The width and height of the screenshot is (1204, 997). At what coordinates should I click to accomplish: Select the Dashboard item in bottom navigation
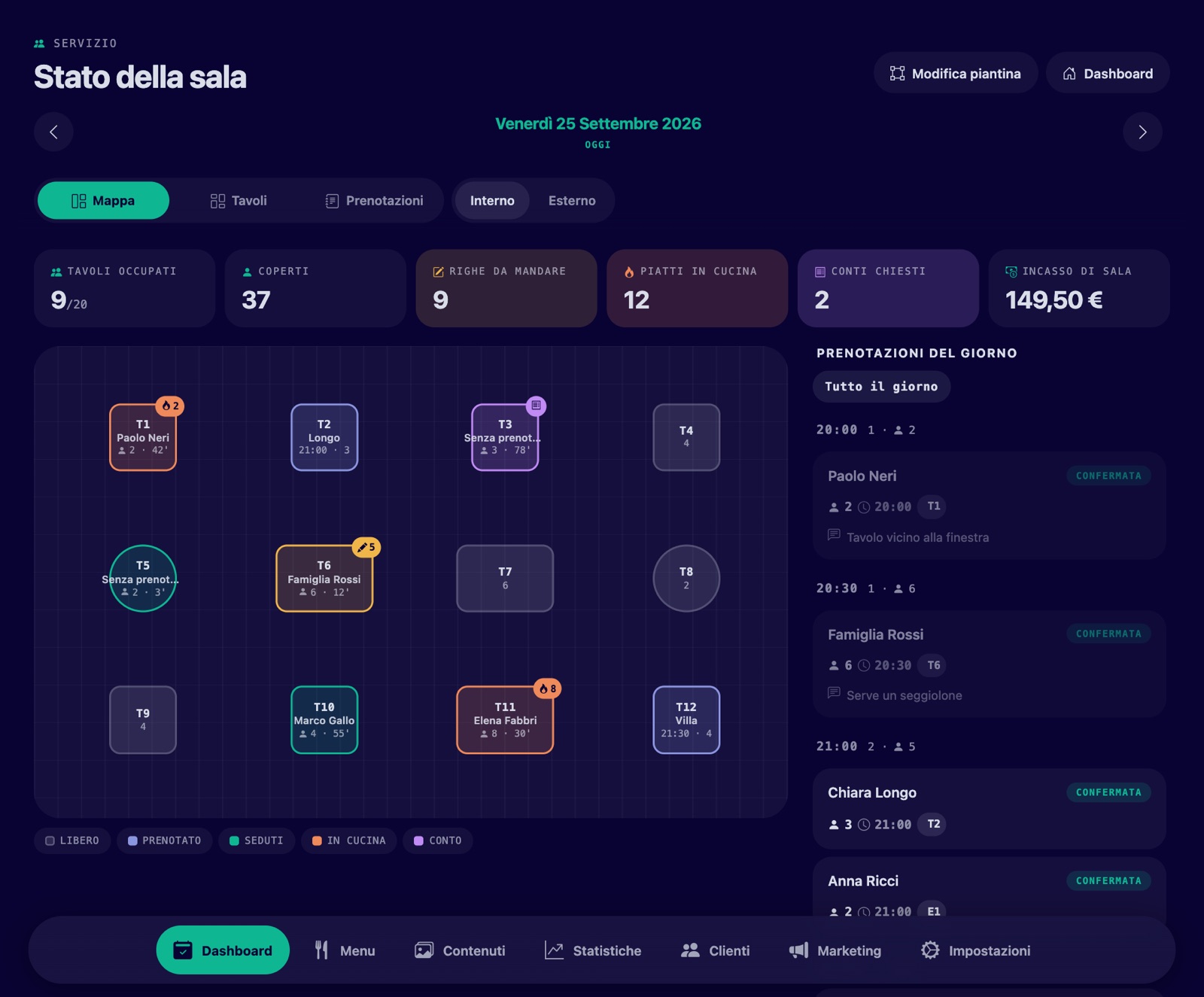point(223,950)
